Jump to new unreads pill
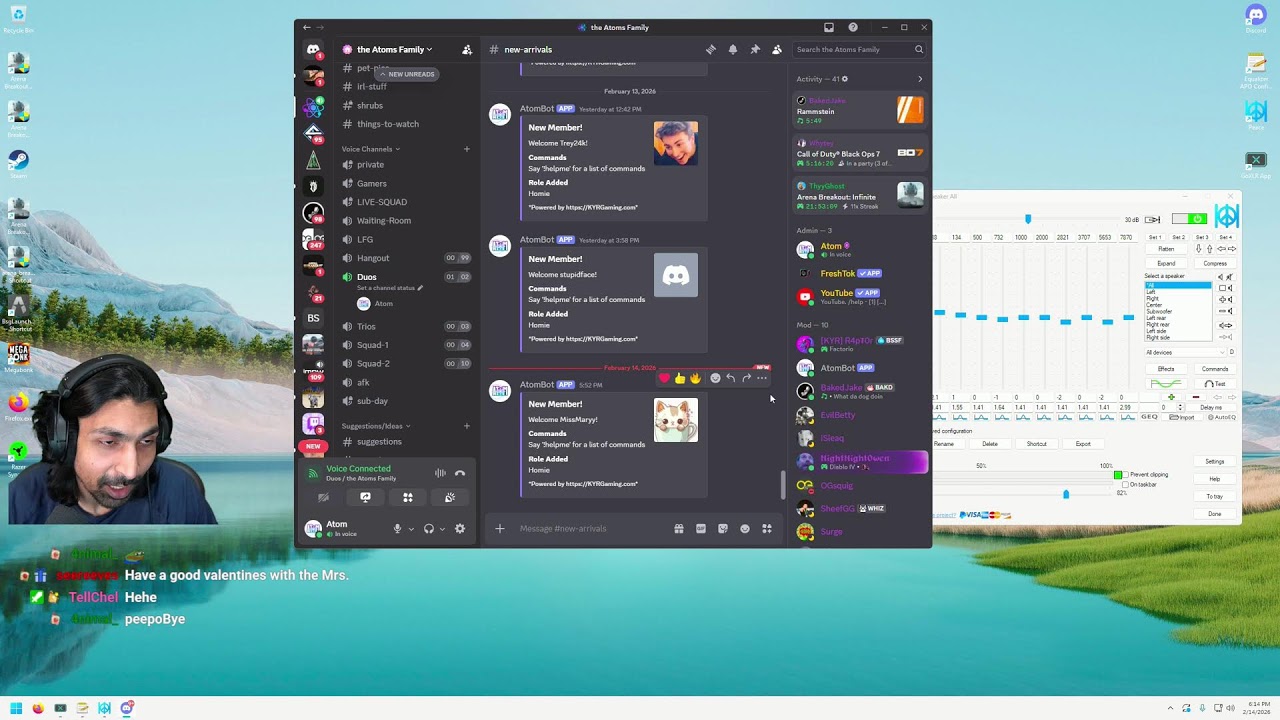 coord(406,74)
